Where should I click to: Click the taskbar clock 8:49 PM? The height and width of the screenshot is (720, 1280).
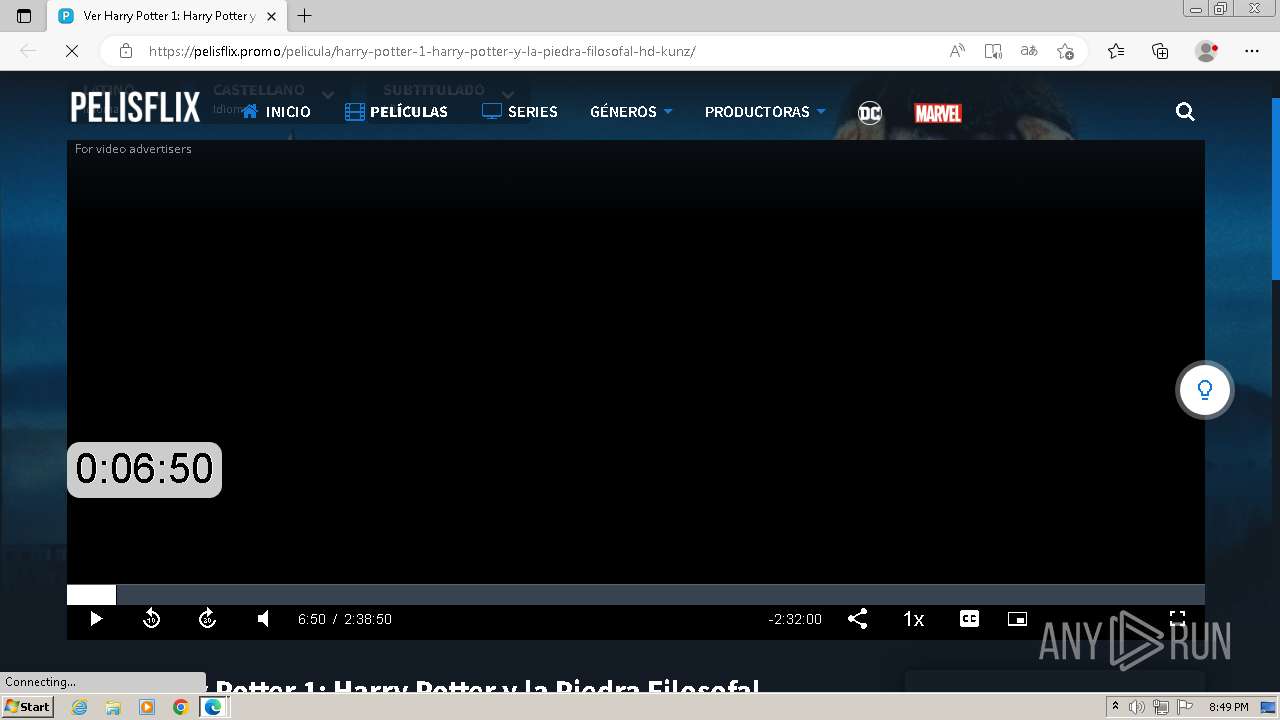(1228, 707)
